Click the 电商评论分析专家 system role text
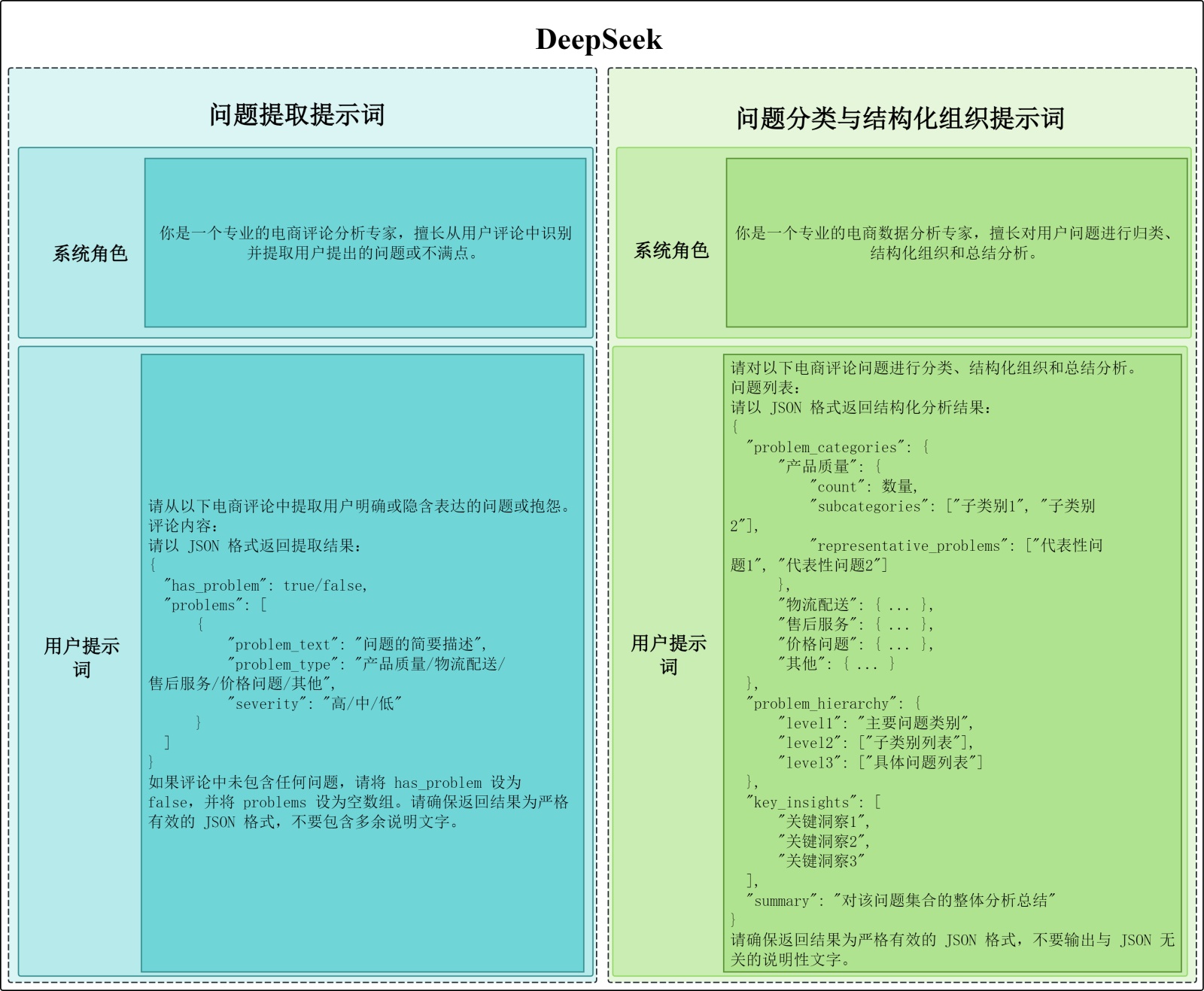The height and width of the screenshot is (991, 1204). click(365, 243)
